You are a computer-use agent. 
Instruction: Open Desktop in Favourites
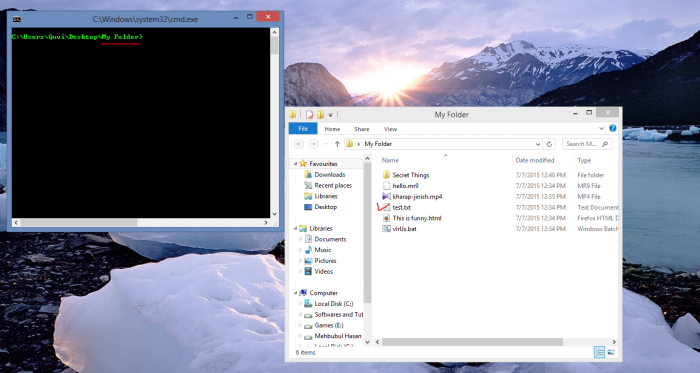(325, 207)
